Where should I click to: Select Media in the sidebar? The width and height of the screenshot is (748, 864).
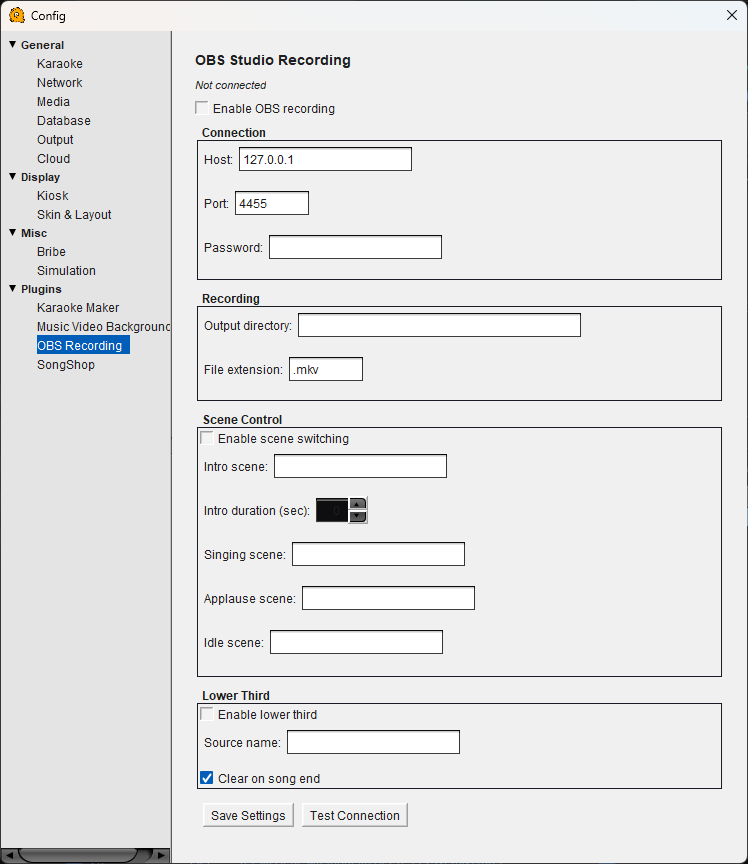(53, 102)
